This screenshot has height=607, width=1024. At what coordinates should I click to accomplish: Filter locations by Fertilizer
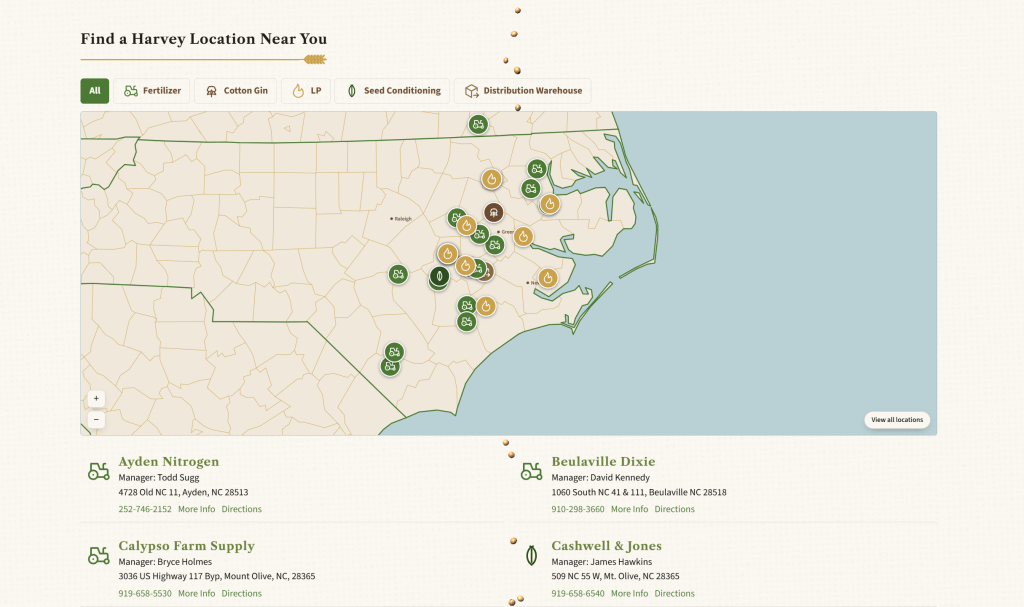pos(152,91)
